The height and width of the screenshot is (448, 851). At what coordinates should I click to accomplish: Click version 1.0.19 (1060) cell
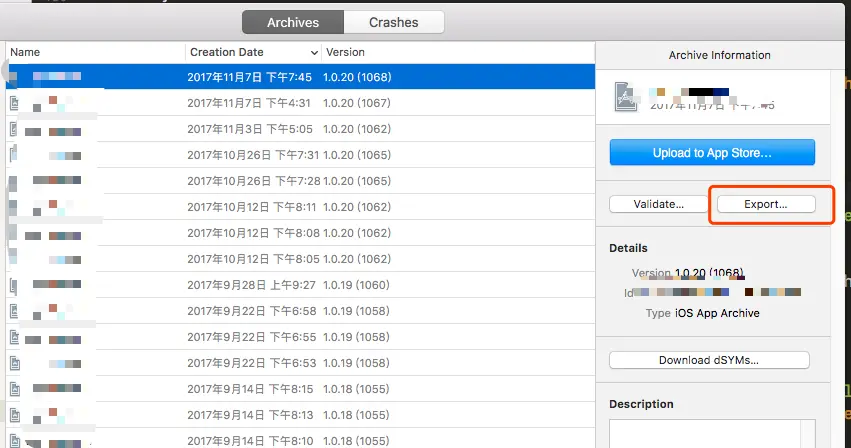pyautogui.click(x=357, y=285)
